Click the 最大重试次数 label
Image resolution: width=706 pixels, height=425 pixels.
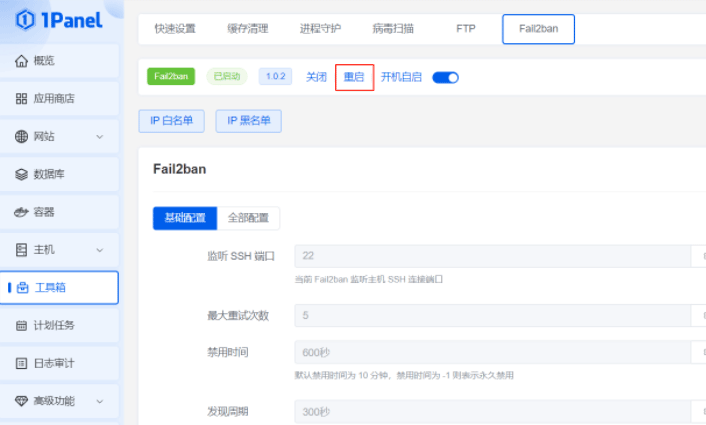coord(238,316)
